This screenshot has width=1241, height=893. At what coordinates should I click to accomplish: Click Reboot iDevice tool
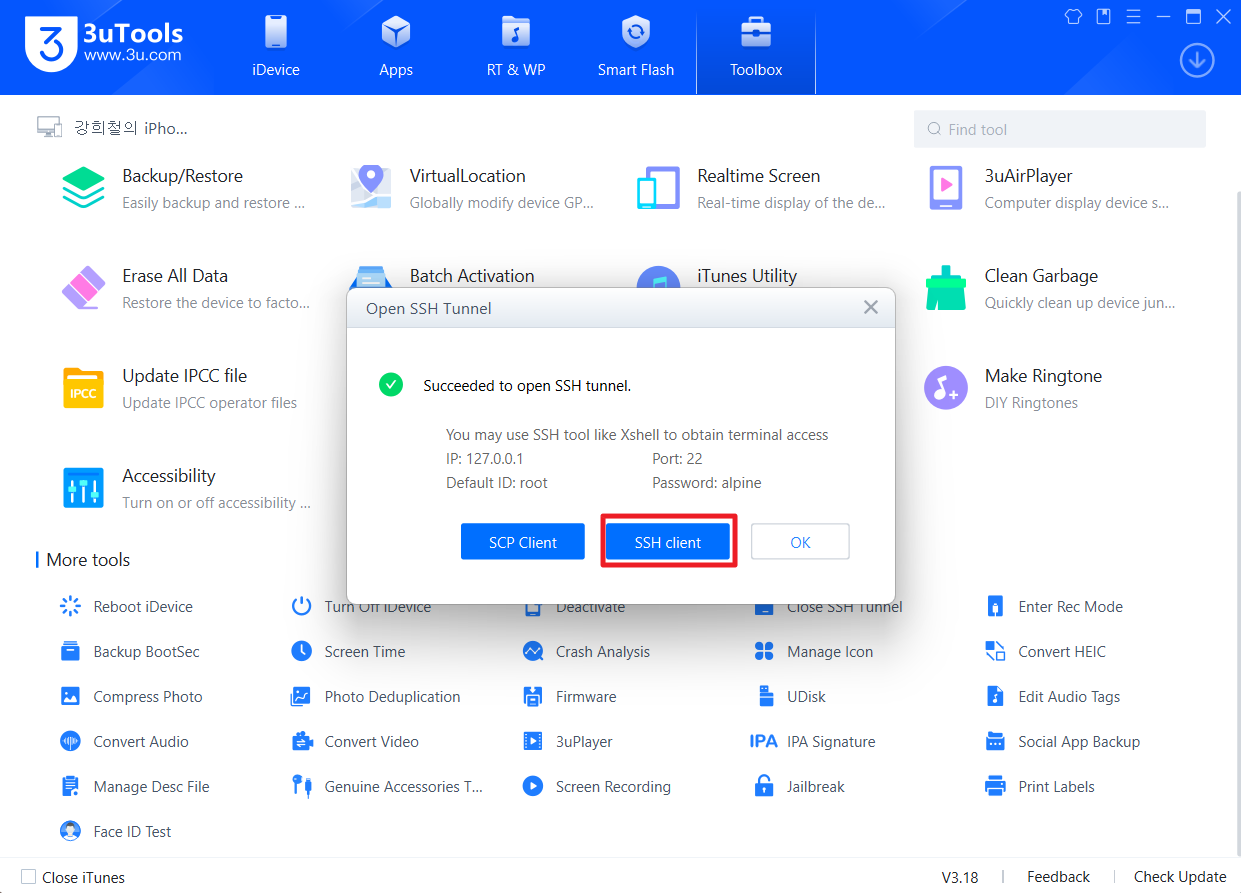[x=127, y=606]
